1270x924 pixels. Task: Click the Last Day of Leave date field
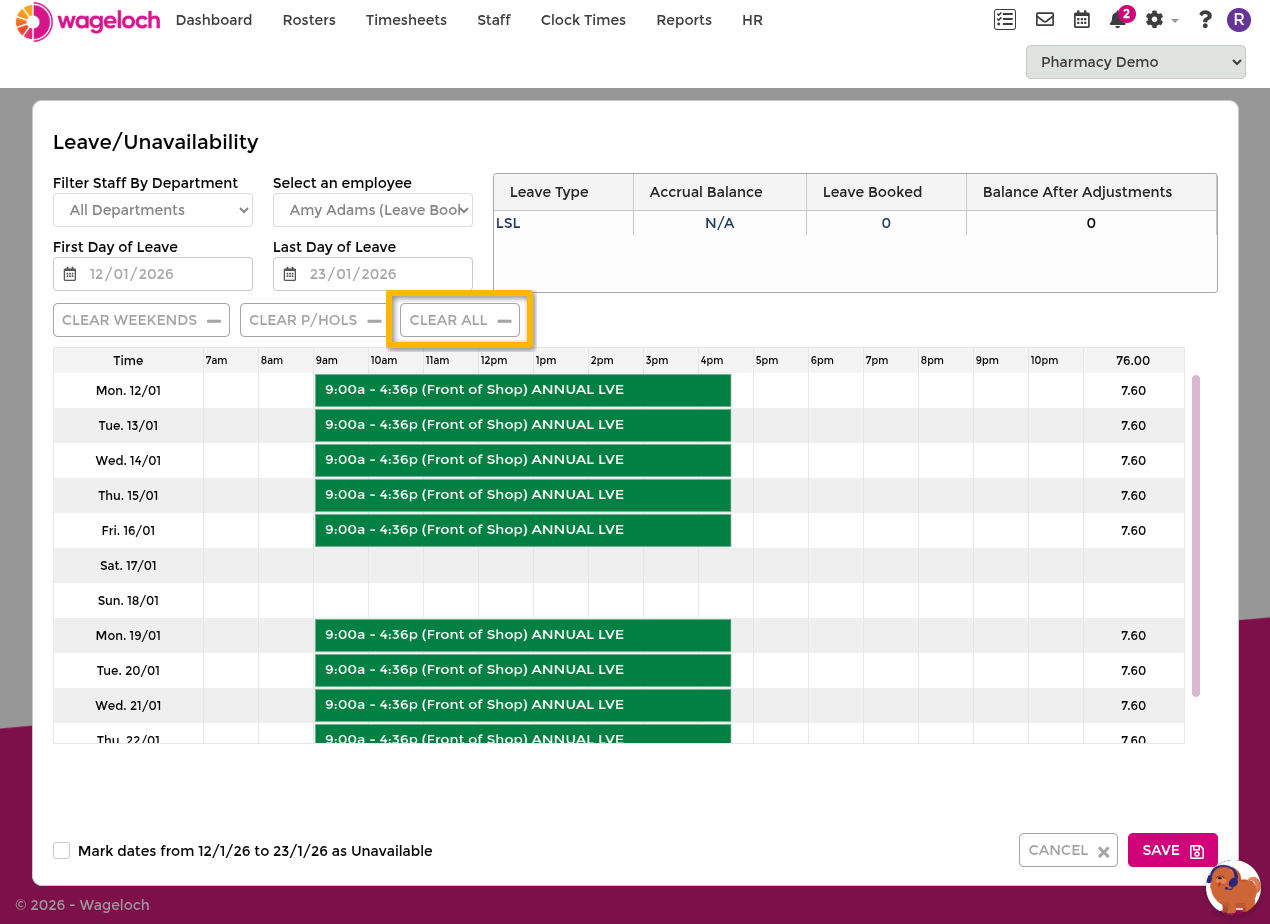(373, 274)
